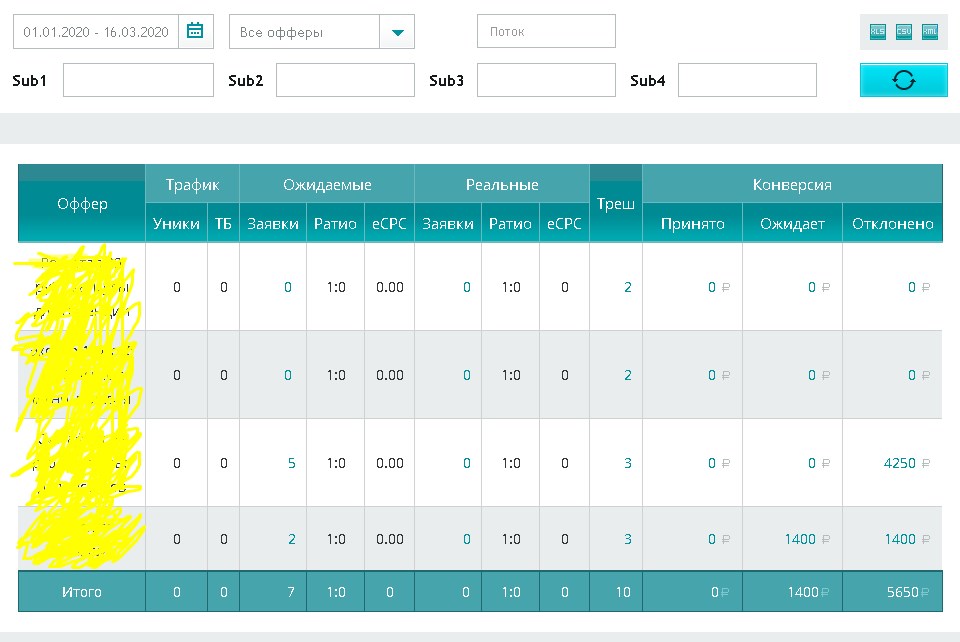Expand the "Все офферы" dropdown arrow
Image resolution: width=960 pixels, height=642 pixels.
(x=397, y=32)
